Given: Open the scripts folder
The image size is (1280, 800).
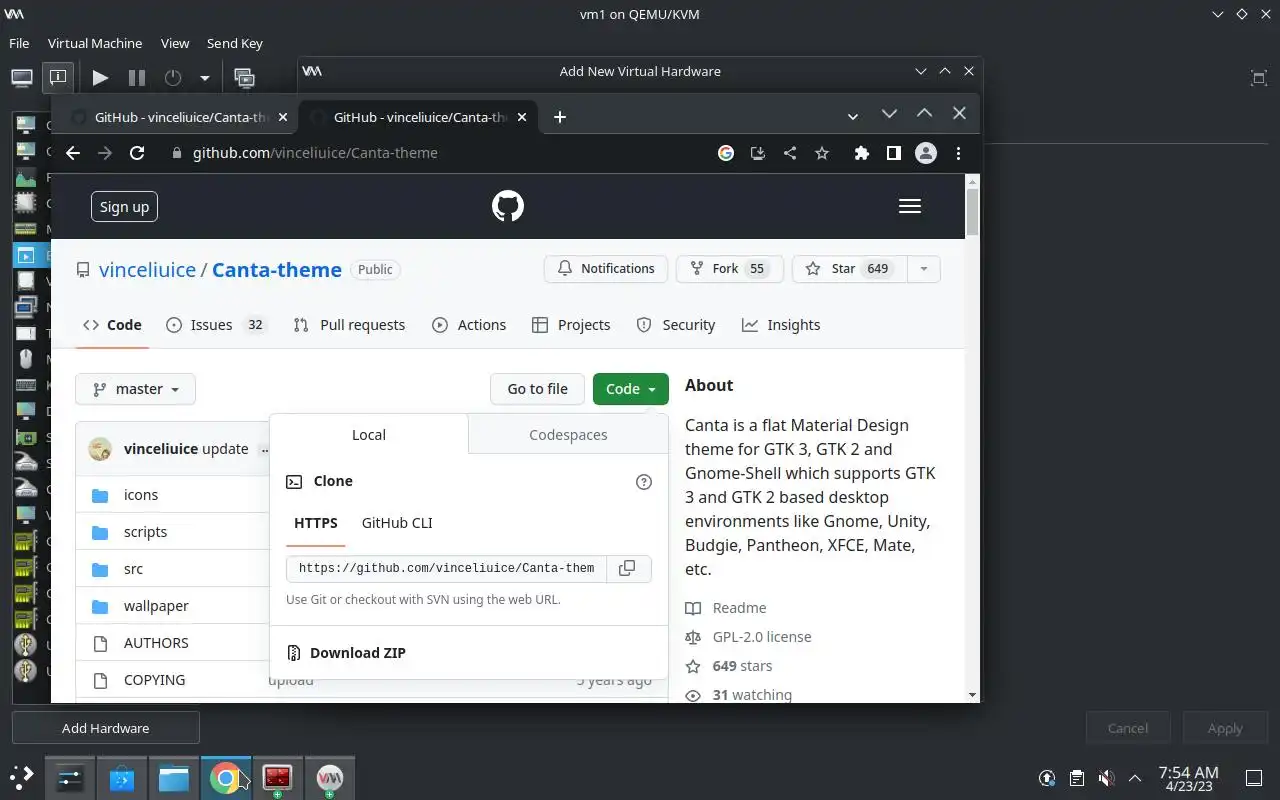Looking at the screenshot, I should coord(145,532).
